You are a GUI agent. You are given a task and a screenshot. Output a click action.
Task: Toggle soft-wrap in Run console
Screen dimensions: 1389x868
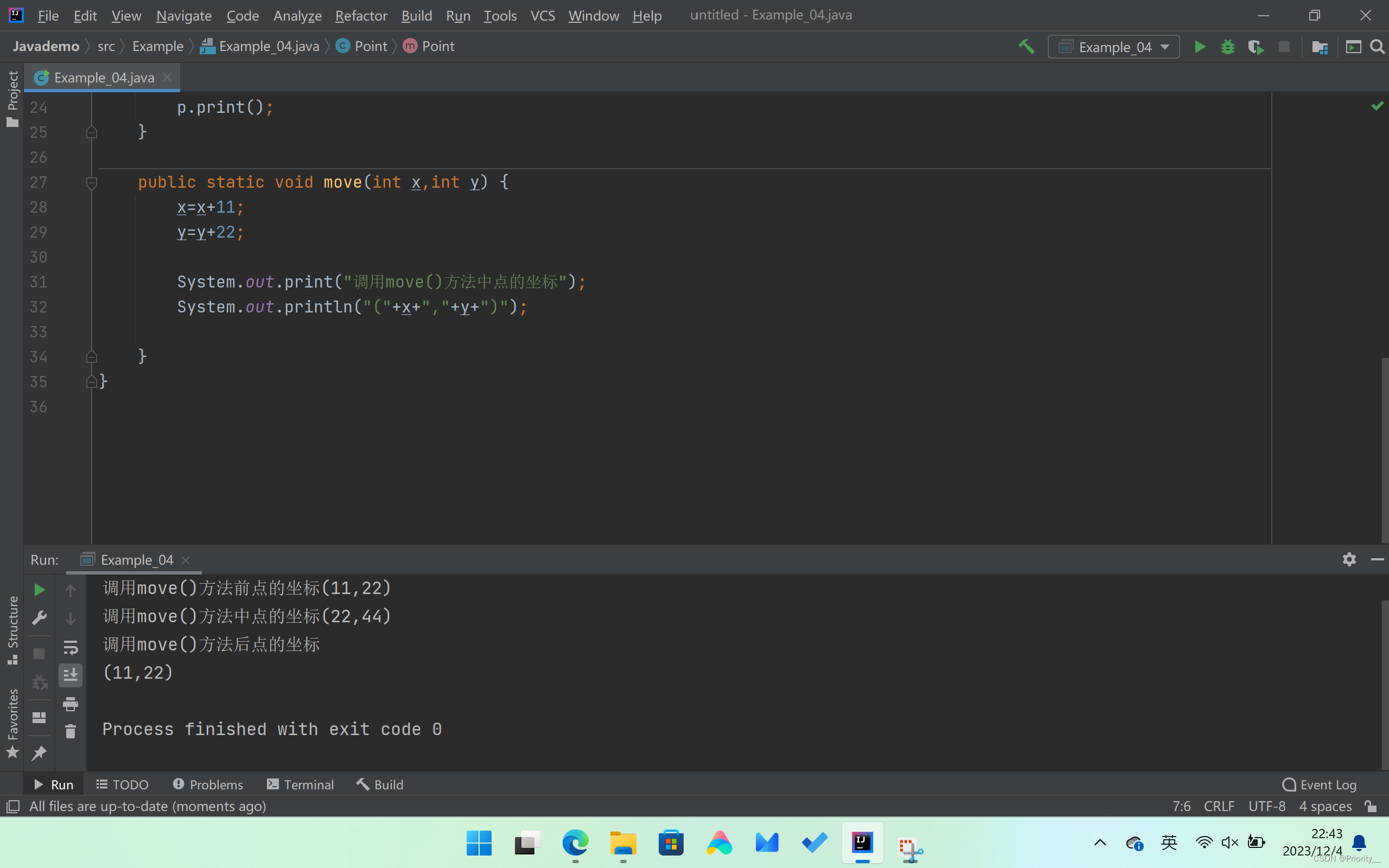(70, 648)
